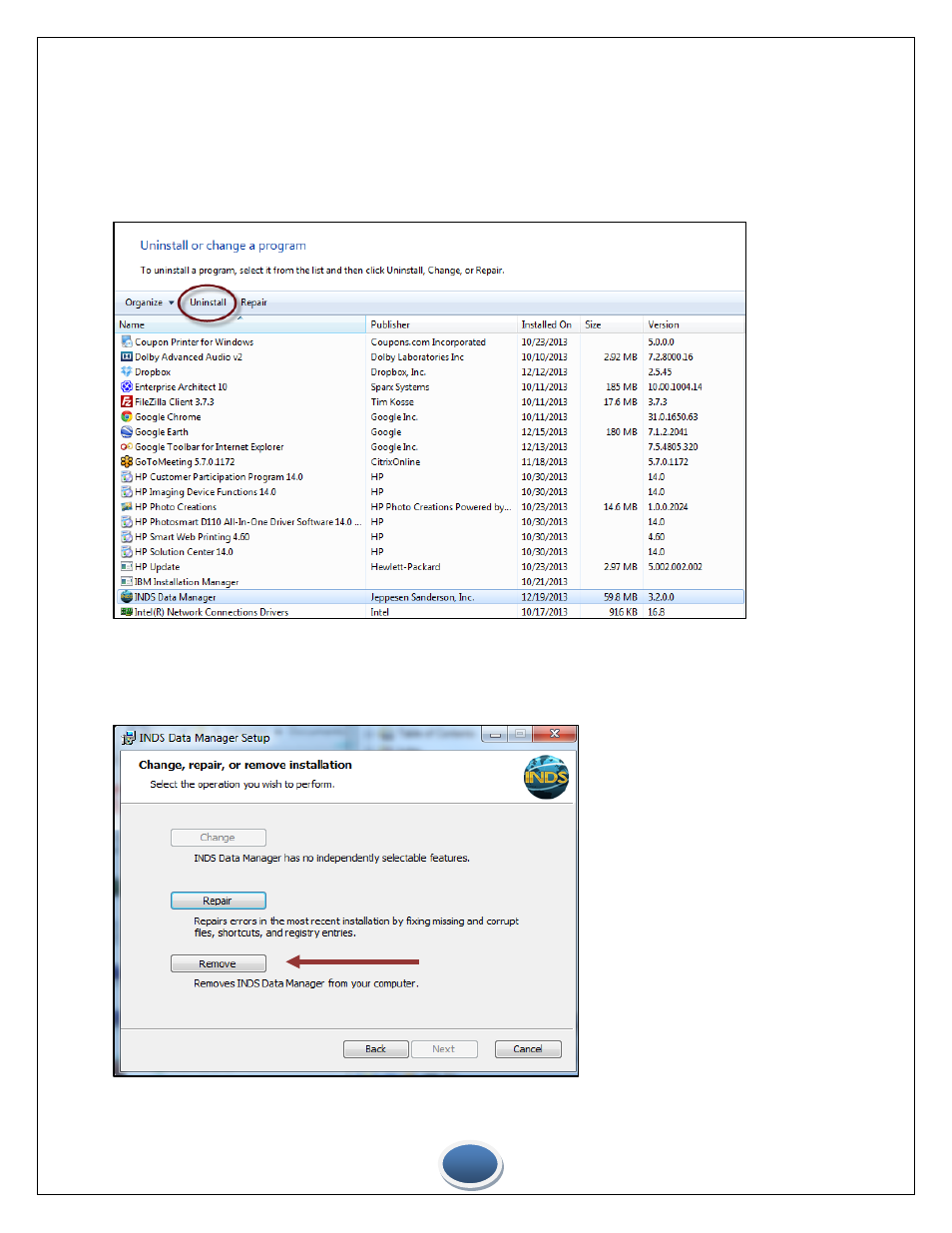Open the Organize dropdown menu
Image resolution: width=952 pixels, height=1233 pixels.
(150, 303)
